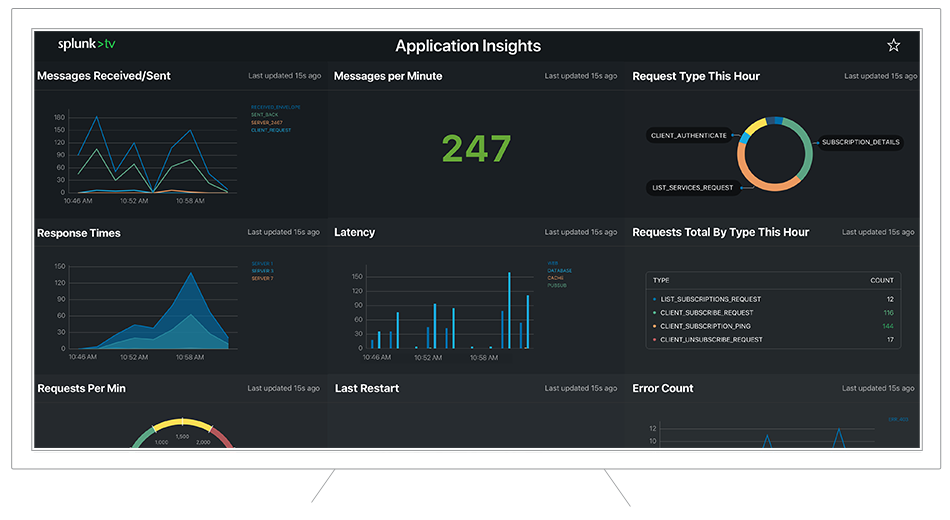Click the yellow segment of the donut chart
The width and height of the screenshot is (950, 520).
[x=755, y=127]
